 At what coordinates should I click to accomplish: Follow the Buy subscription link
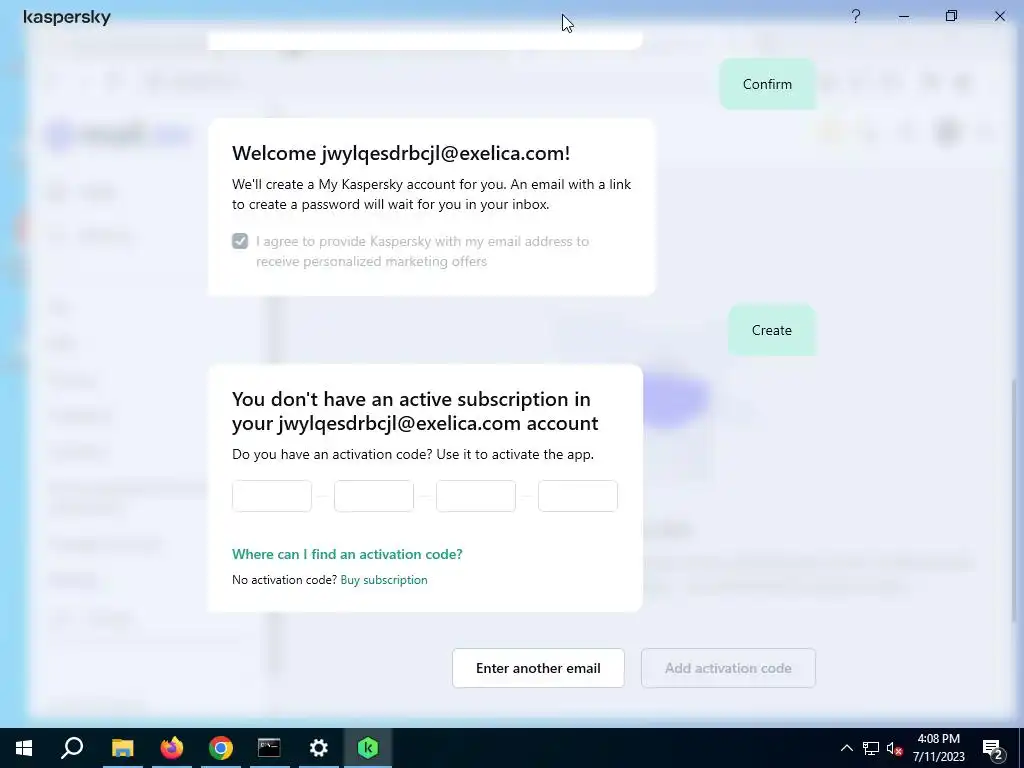tap(384, 580)
